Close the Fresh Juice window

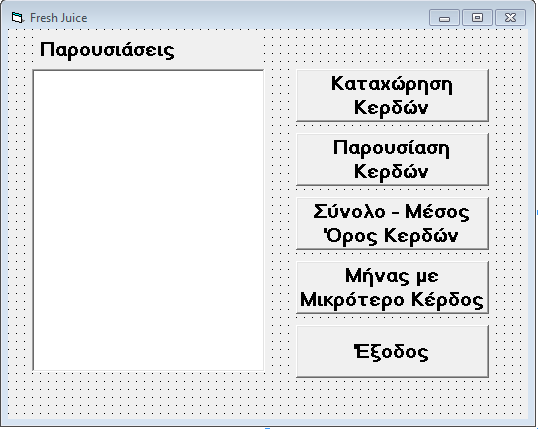[511, 18]
